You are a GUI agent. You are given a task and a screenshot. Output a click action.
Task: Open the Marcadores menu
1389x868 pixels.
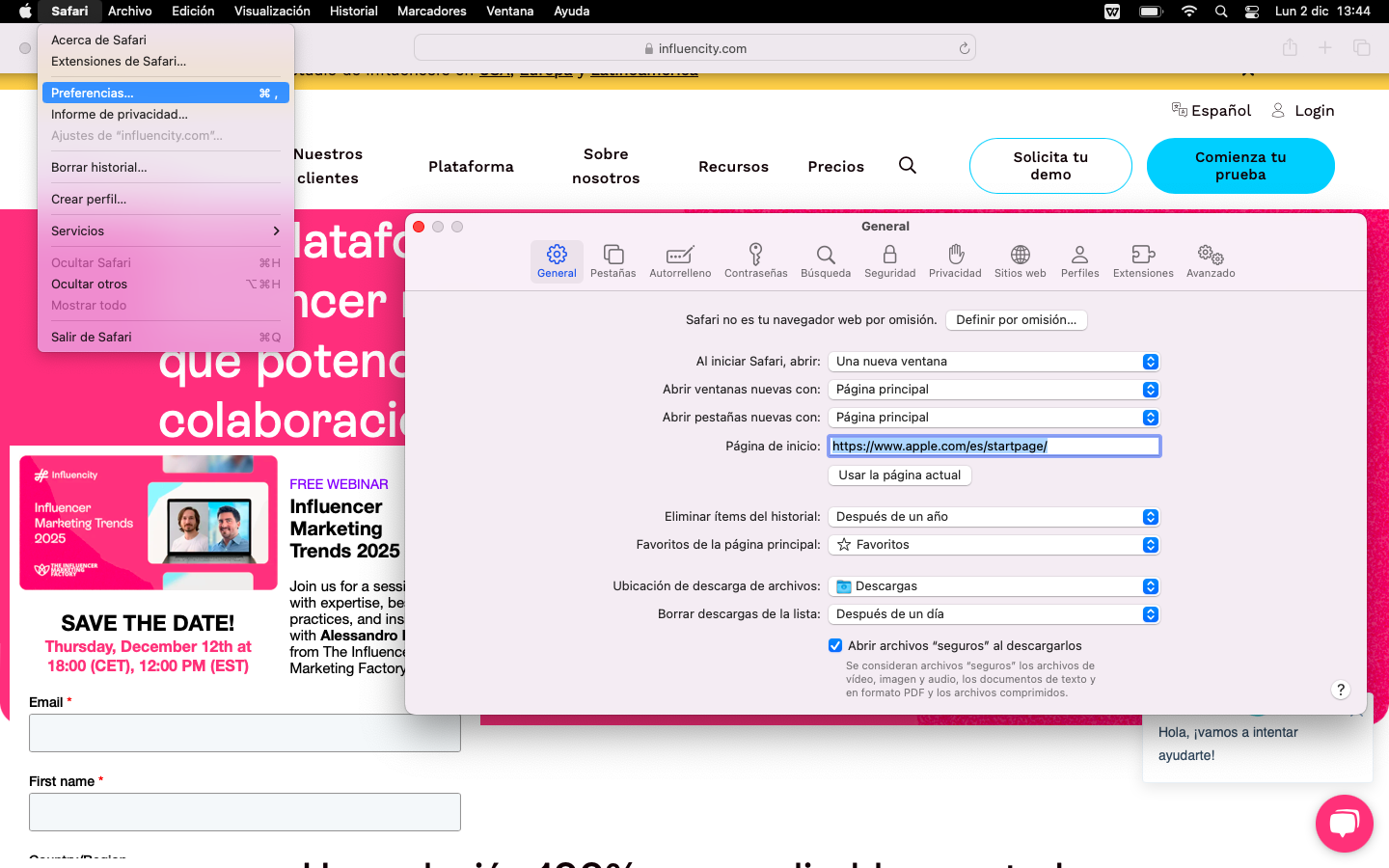click(x=431, y=12)
